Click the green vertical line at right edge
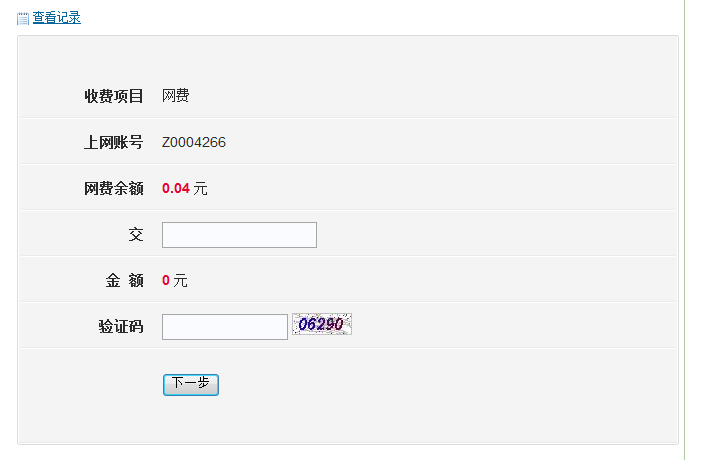707x460 pixels. point(685,230)
